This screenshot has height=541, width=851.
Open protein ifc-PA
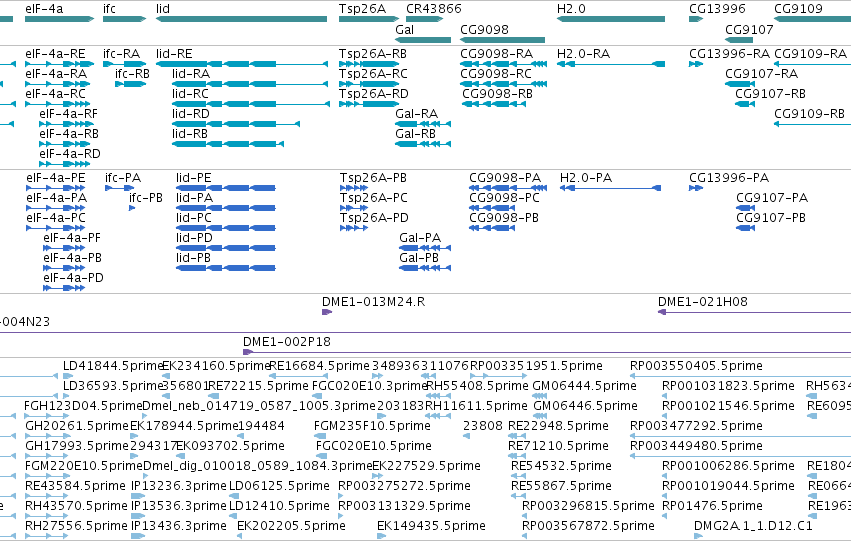123,178
